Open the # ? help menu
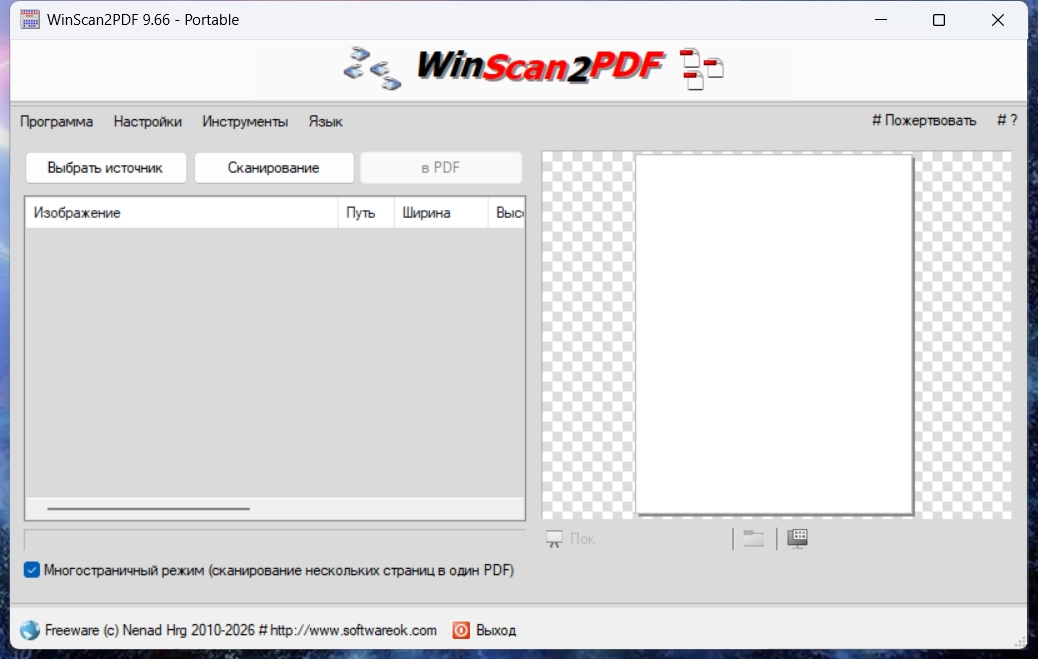1038x659 pixels. click(1007, 121)
